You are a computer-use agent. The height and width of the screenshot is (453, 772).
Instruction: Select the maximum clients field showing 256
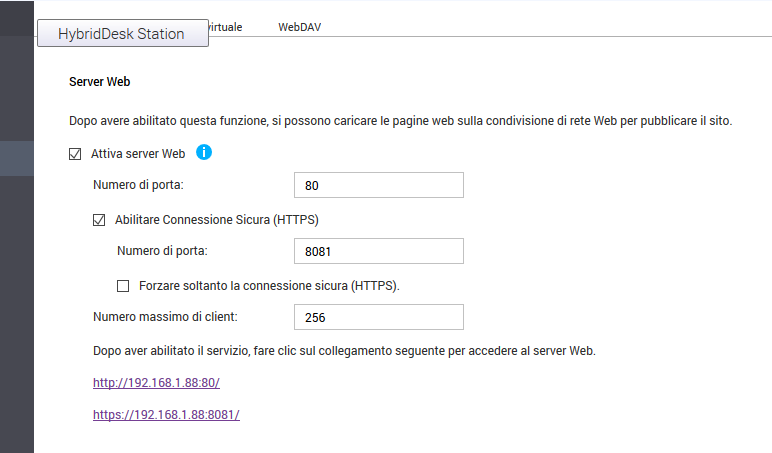(x=379, y=318)
